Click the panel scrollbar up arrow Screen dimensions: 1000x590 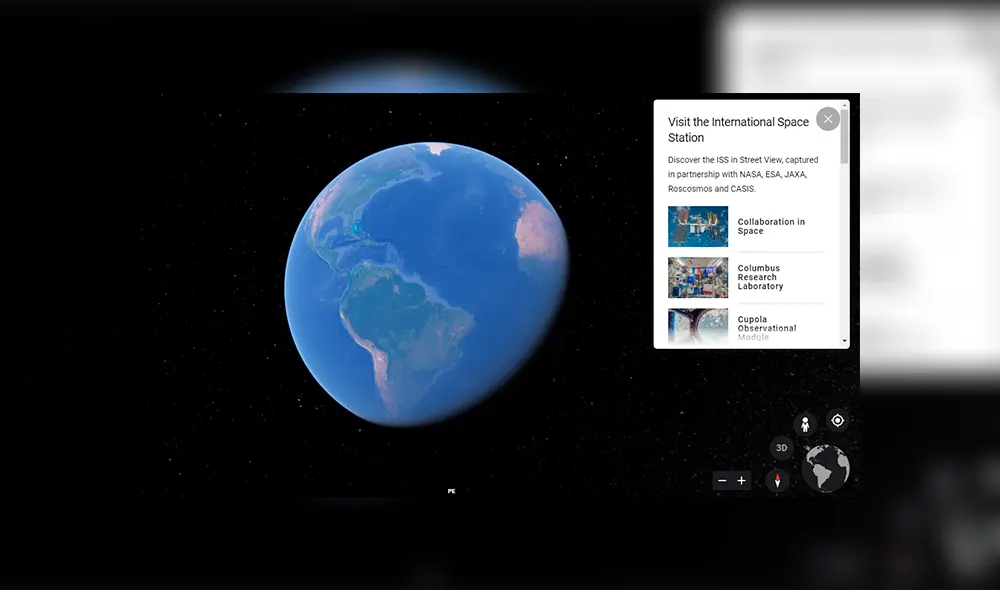point(845,104)
